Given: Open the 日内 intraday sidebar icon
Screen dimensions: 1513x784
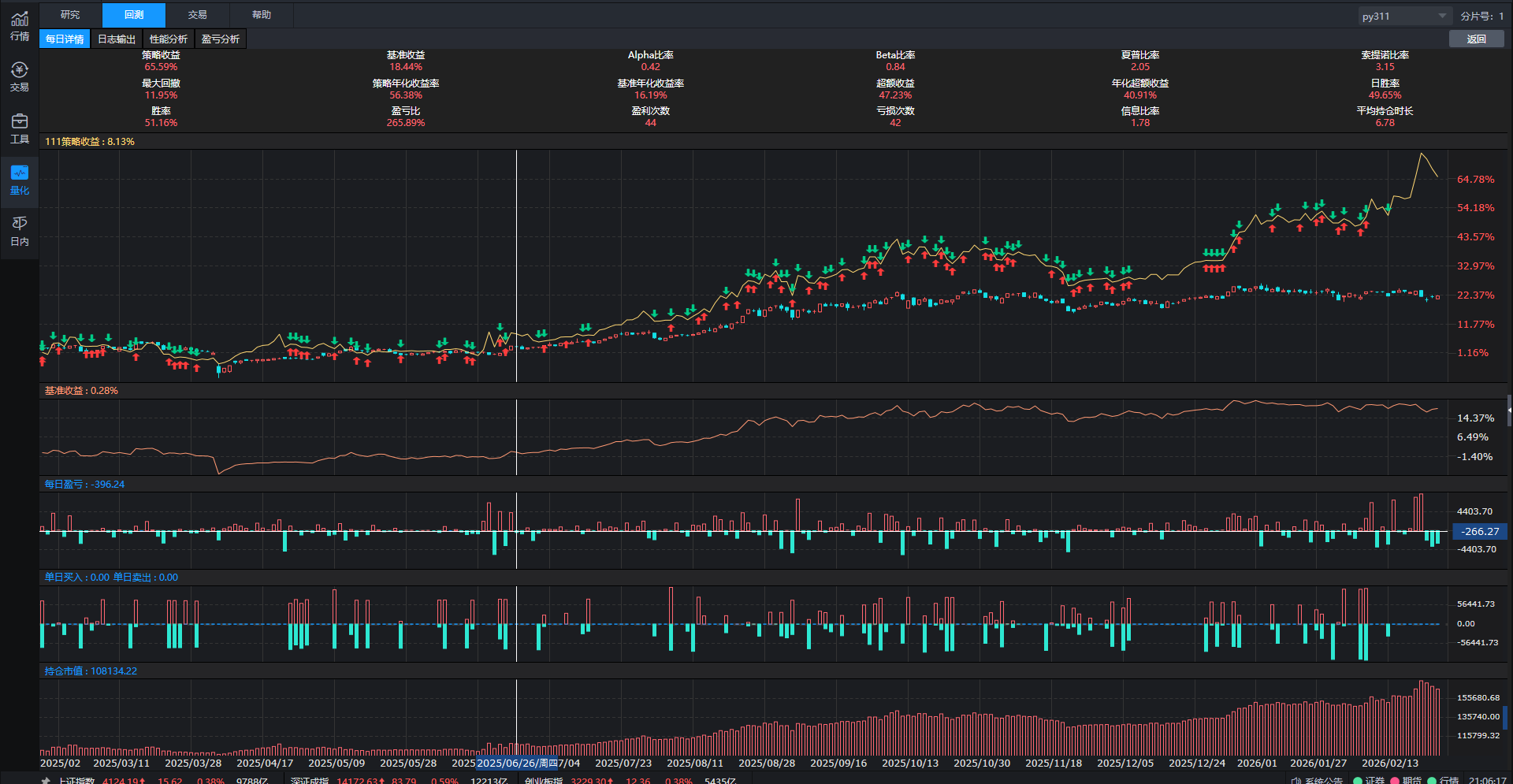Looking at the screenshot, I should pos(20,230).
